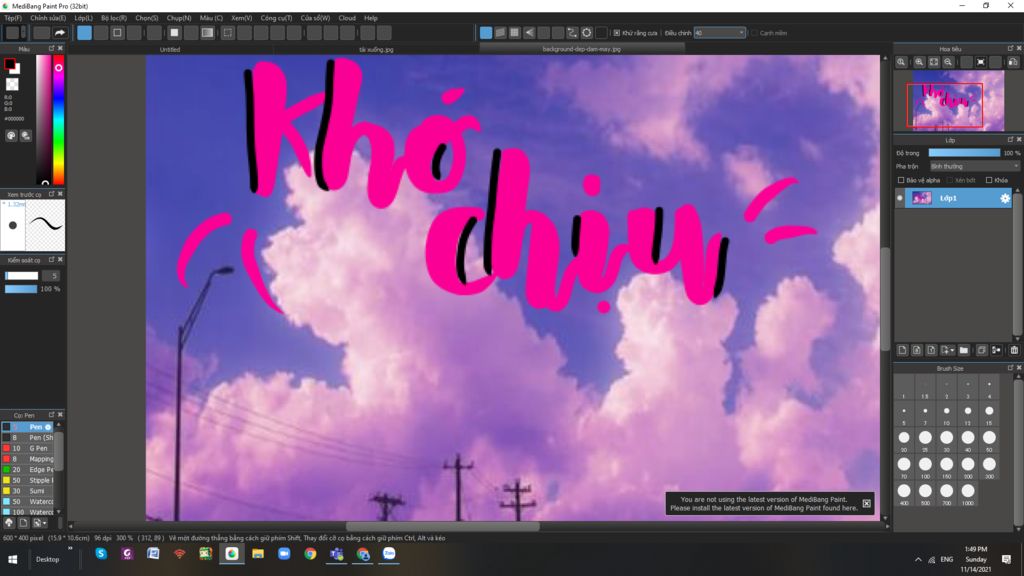Click the redo arrow in the toolbar

click(60, 33)
